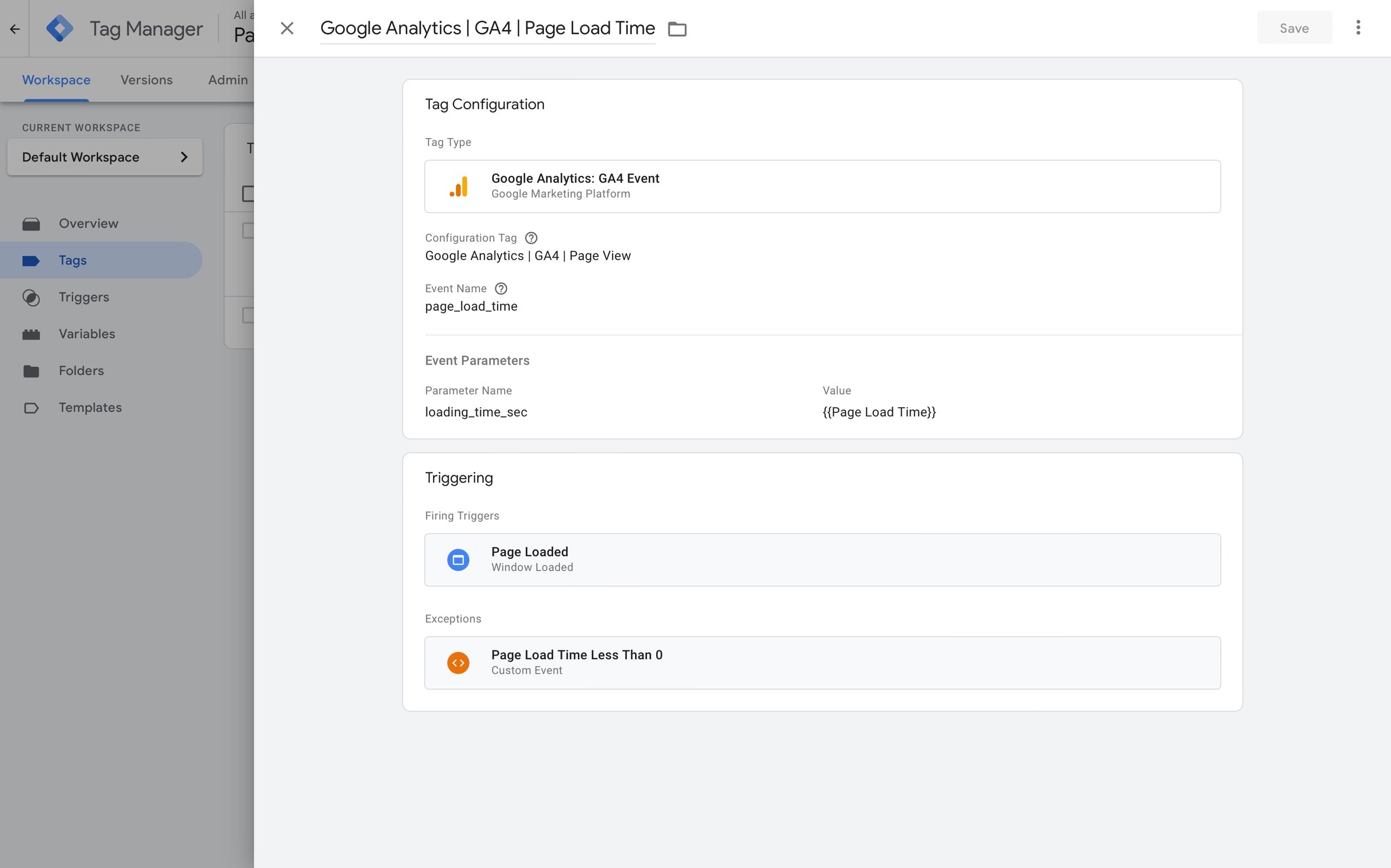Select the Folders icon in sidebar
This screenshot has width=1391, height=868.
(x=32, y=371)
